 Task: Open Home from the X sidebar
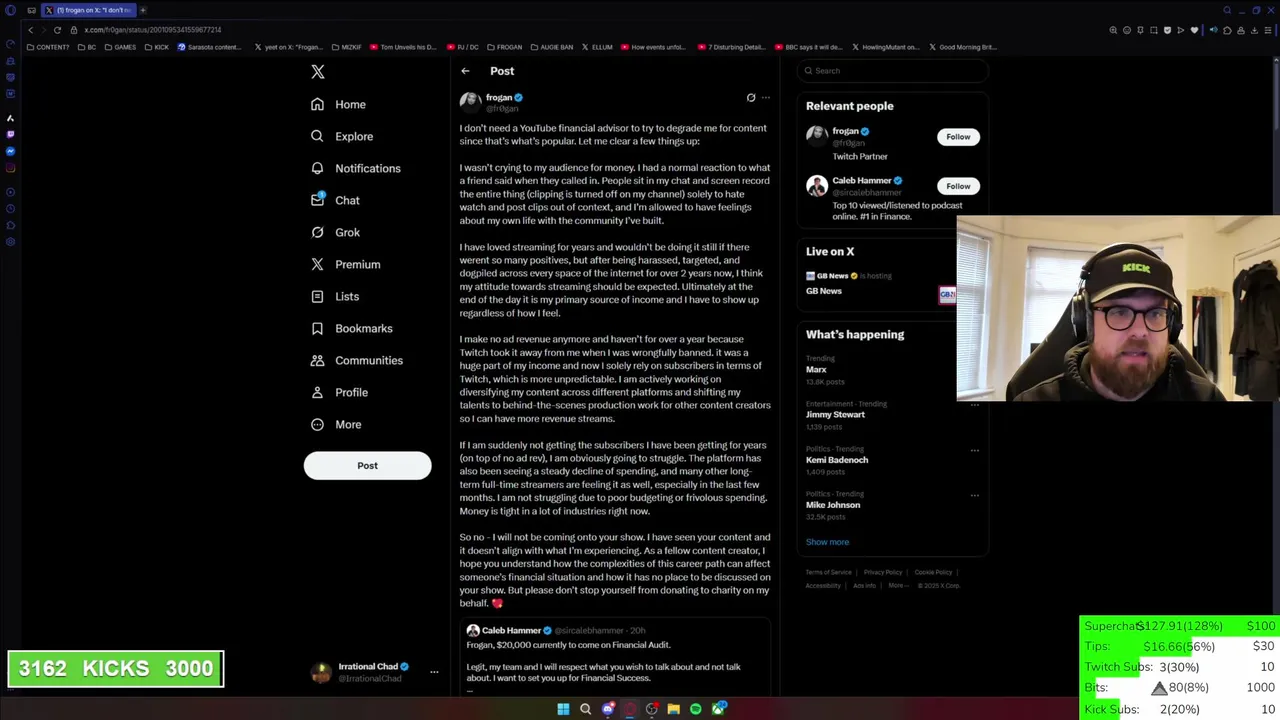pyautogui.click(x=339, y=104)
